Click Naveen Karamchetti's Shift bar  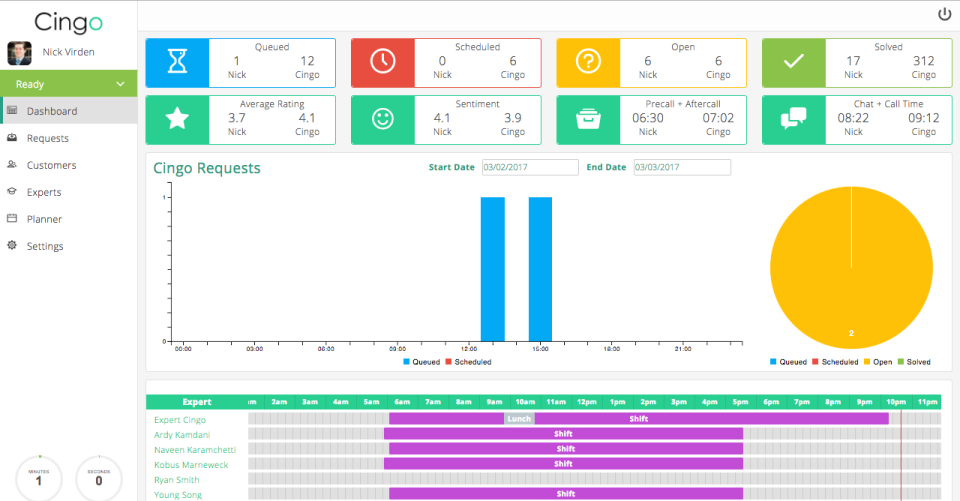(566, 449)
